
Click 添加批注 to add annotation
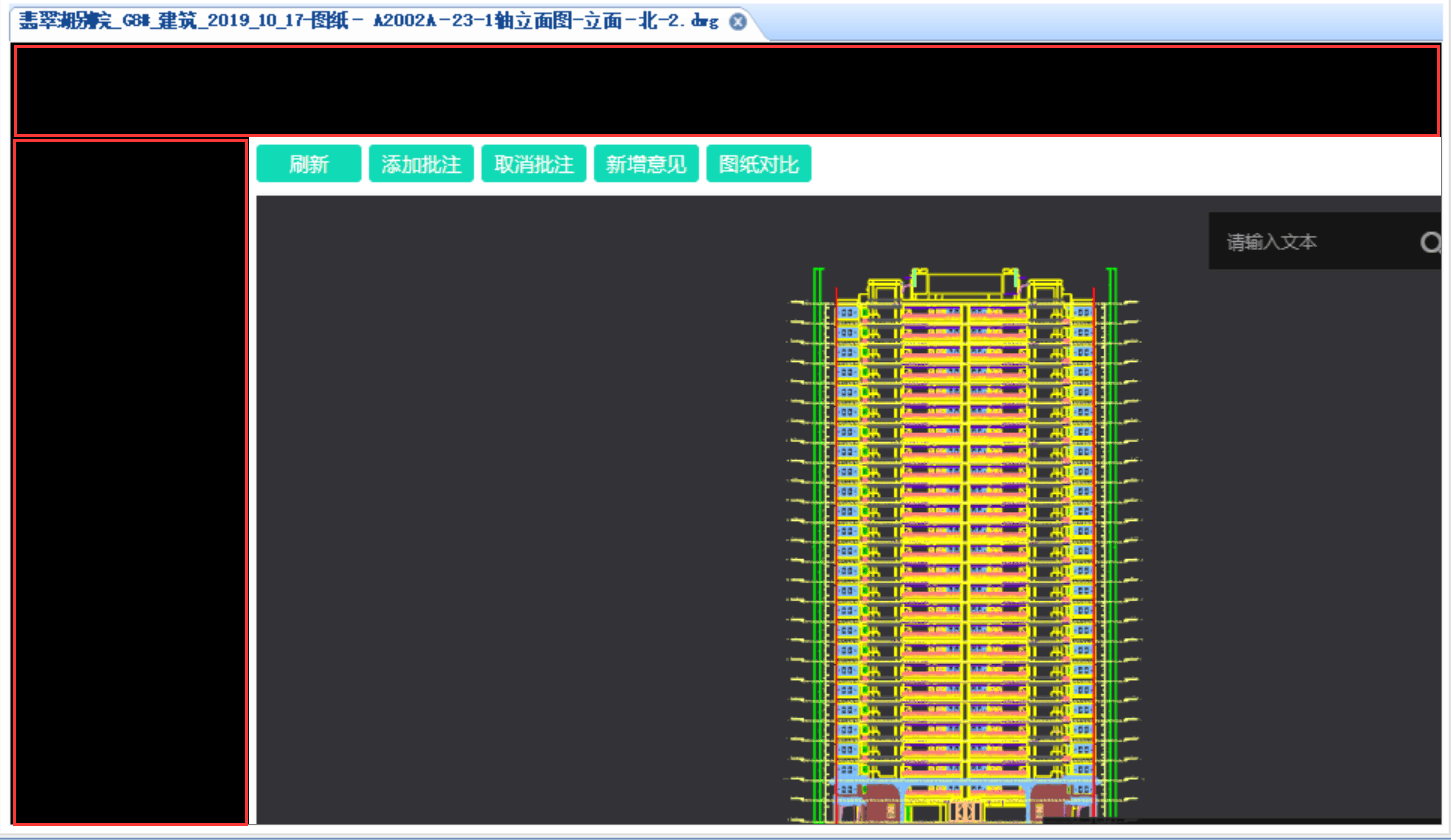click(x=421, y=164)
